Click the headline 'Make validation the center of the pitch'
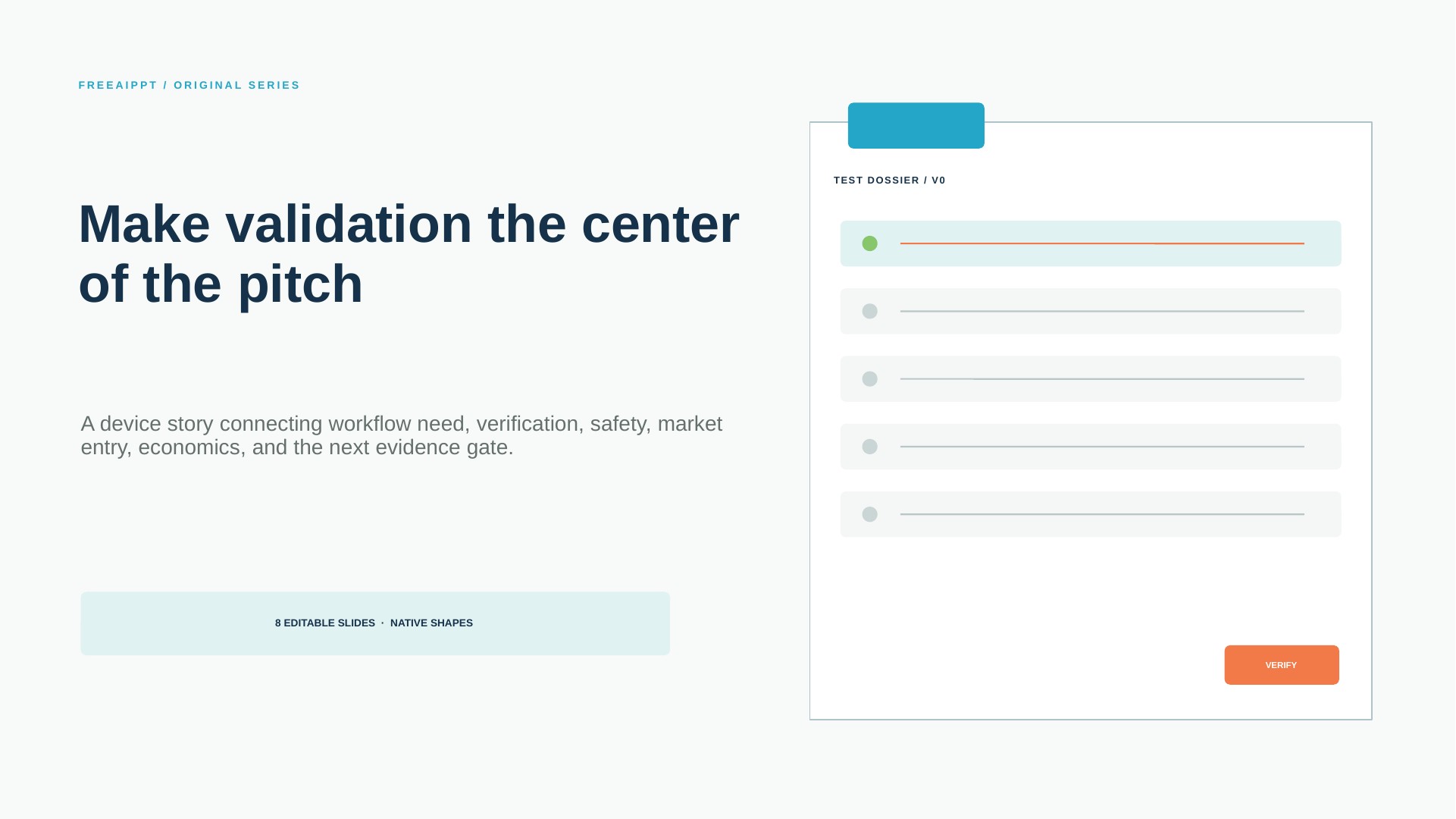Image resolution: width=1456 pixels, height=819 pixels. pos(409,254)
